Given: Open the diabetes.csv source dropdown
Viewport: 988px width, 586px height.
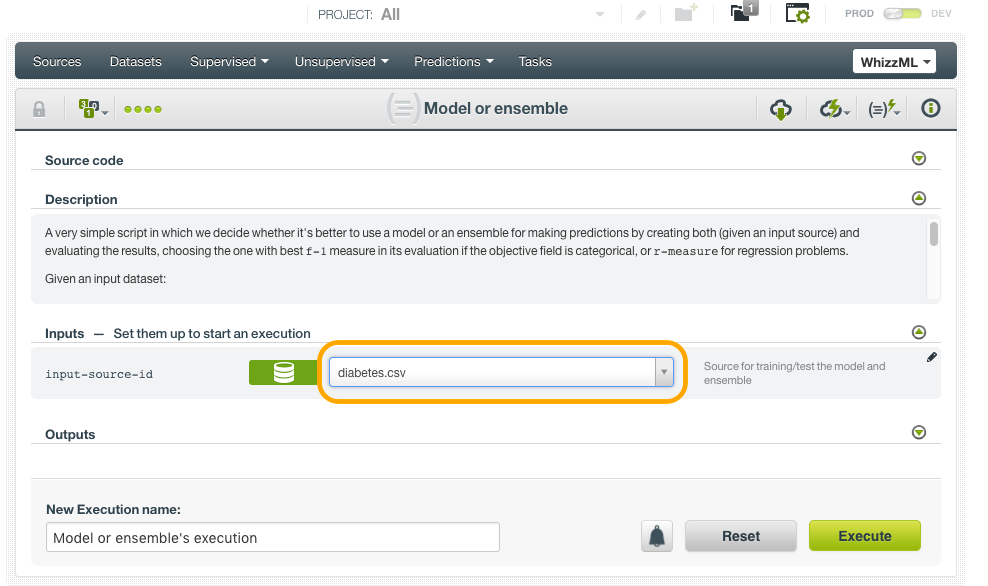Looking at the screenshot, I should point(662,371).
